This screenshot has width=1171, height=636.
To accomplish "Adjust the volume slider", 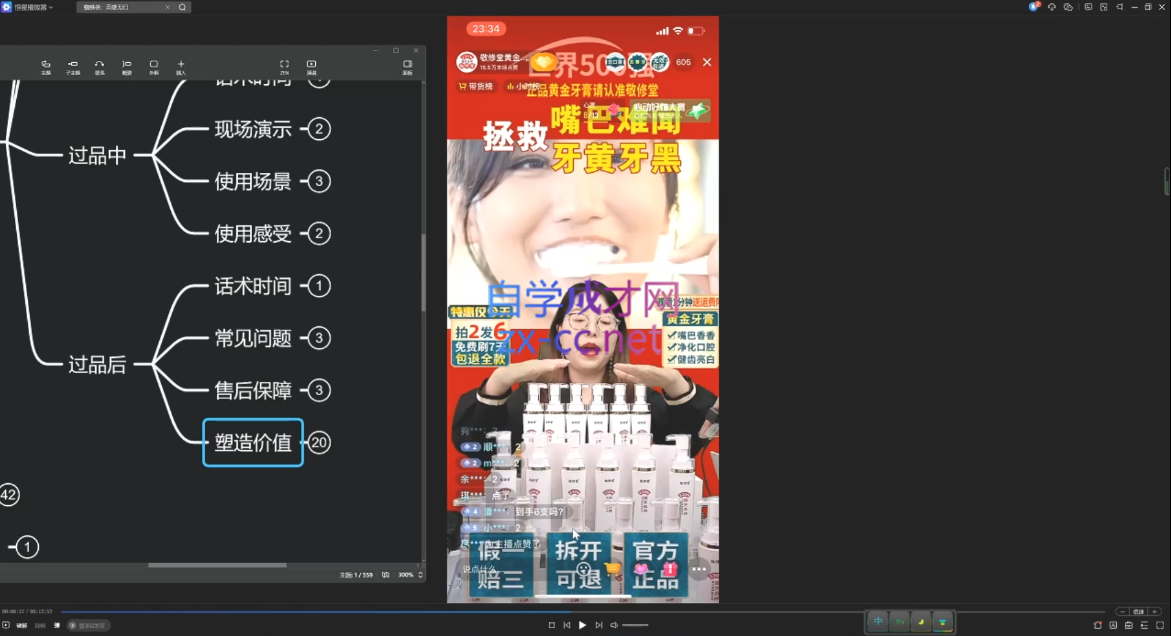I will [x=636, y=626].
